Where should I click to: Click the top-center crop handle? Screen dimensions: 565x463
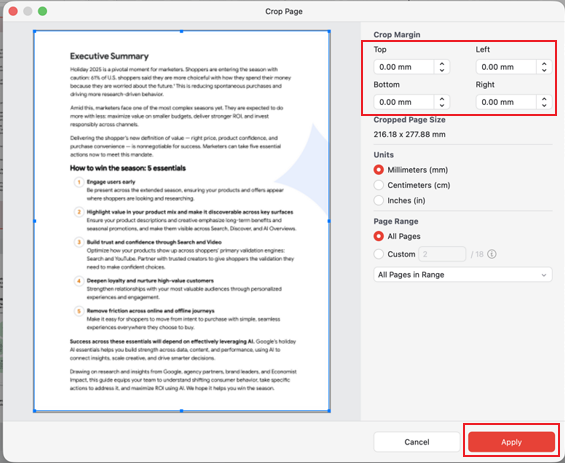(182, 32)
